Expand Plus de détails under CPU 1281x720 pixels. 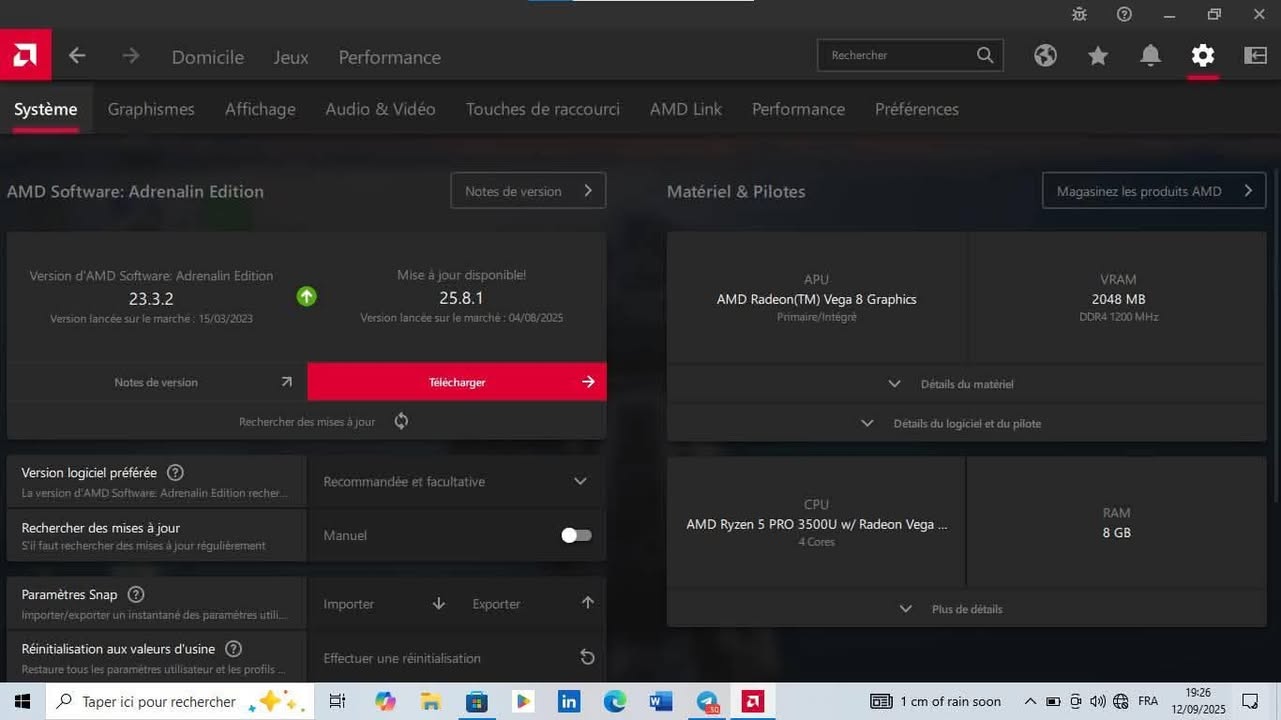pyautogui.click(x=966, y=609)
